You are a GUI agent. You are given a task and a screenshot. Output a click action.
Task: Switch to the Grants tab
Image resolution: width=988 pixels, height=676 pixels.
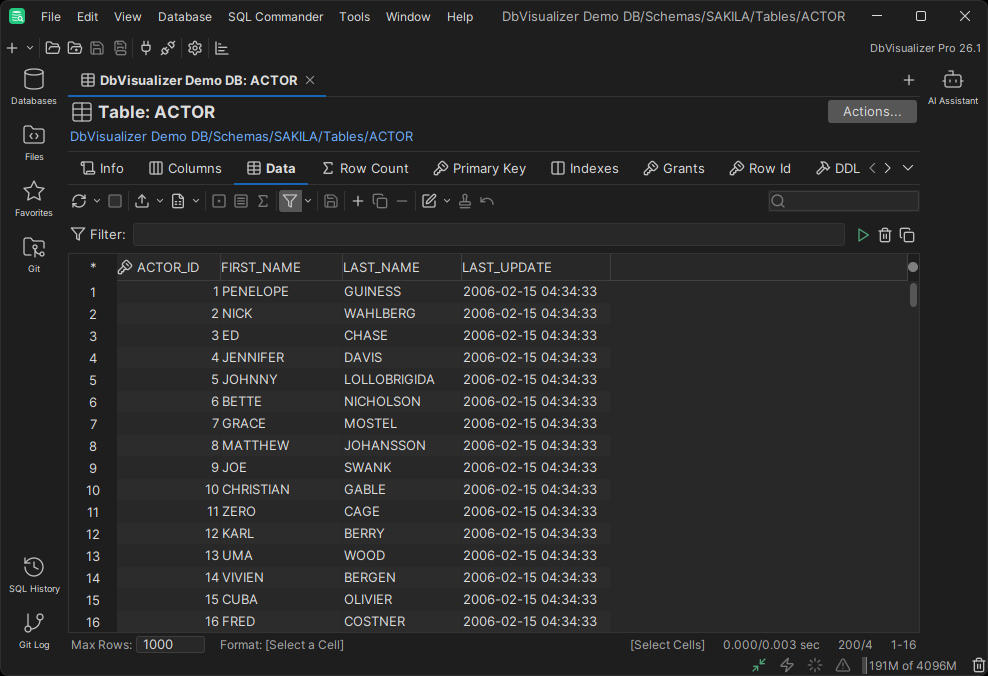(x=674, y=168)
